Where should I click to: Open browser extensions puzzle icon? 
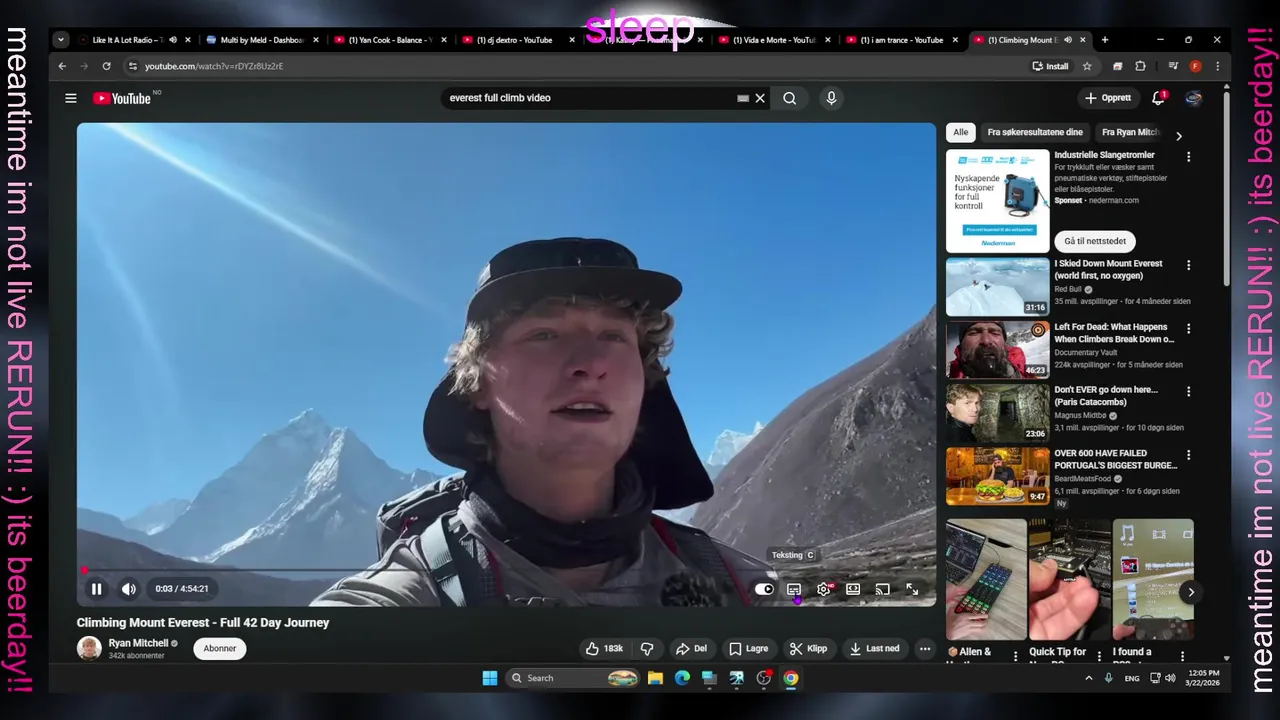[1140, 66]
